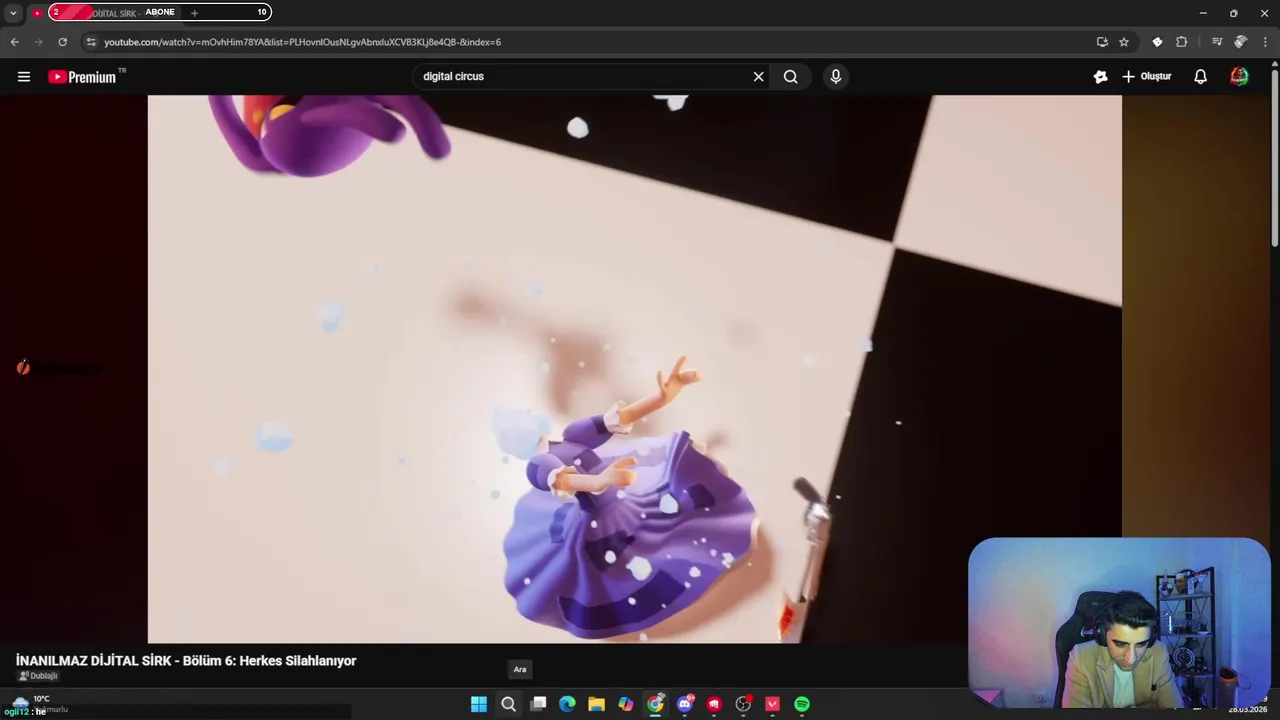Image resolution: width=1280 pixels, height=720 pixels.
Task: Click the magnifier search button
Action: 790,77
